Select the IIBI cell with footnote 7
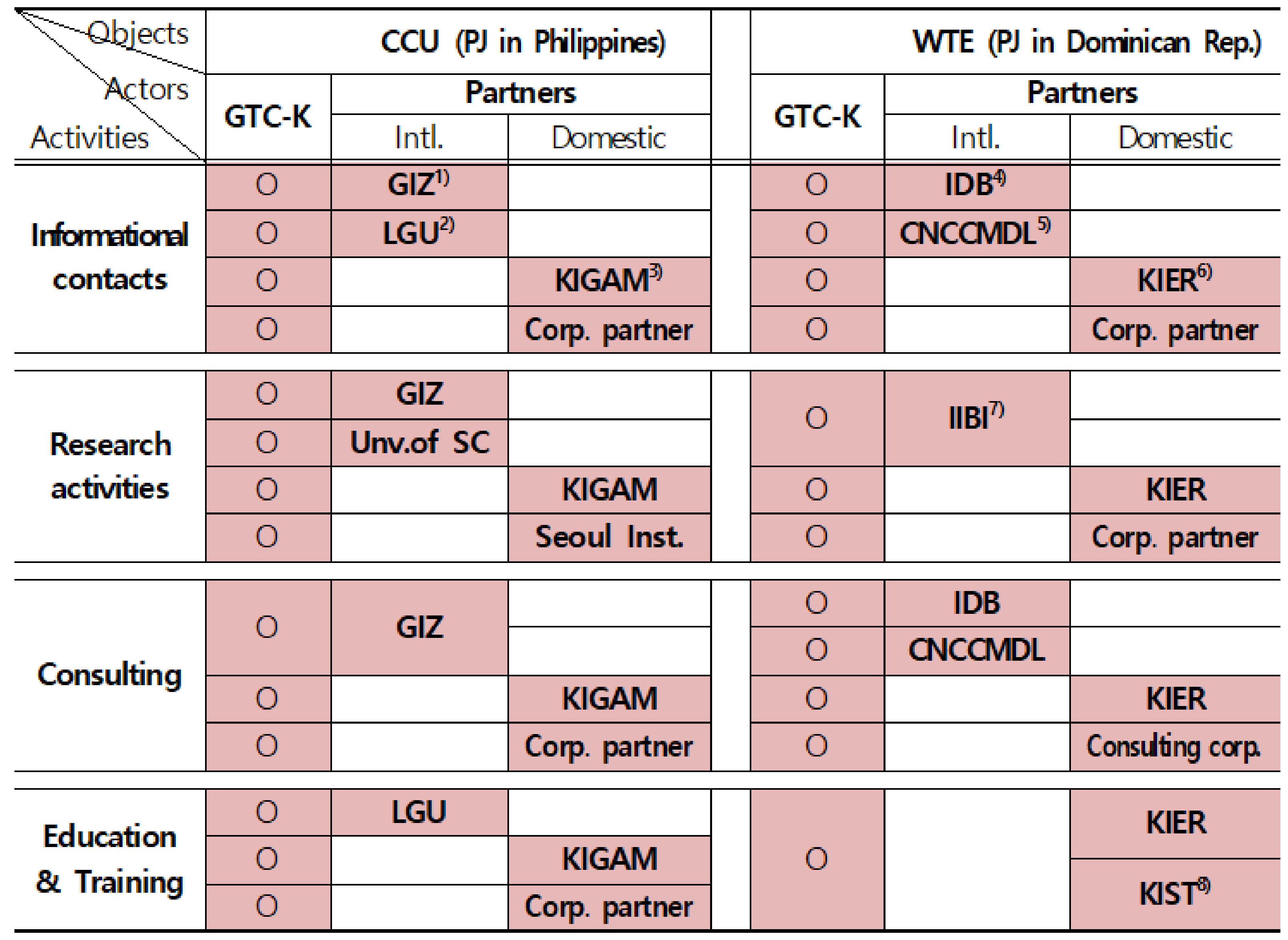Viewport: 1288px width, 940px height. pos(976,418)
